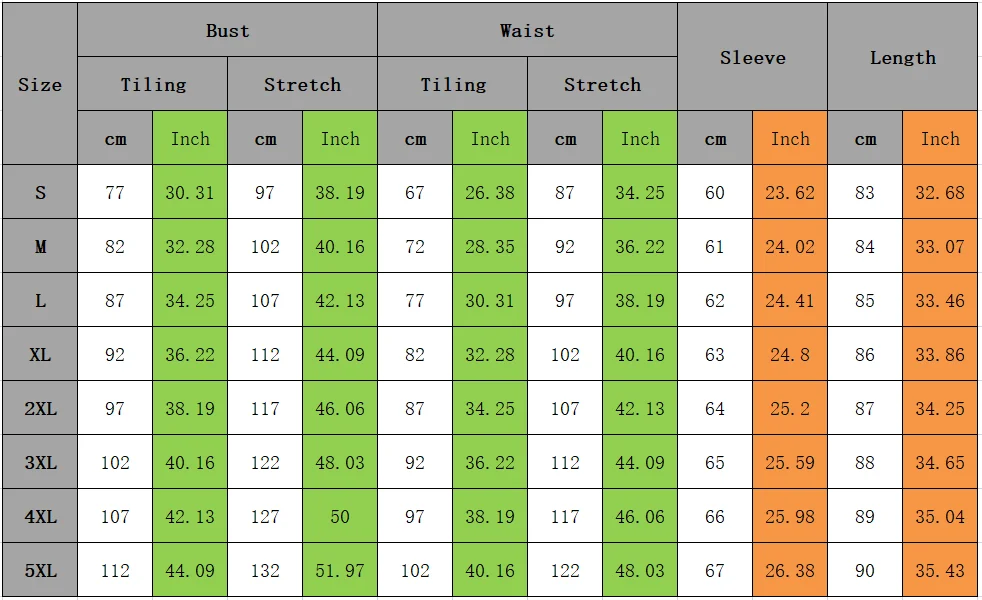Click the Waist header cell

[x=527, y=30]
